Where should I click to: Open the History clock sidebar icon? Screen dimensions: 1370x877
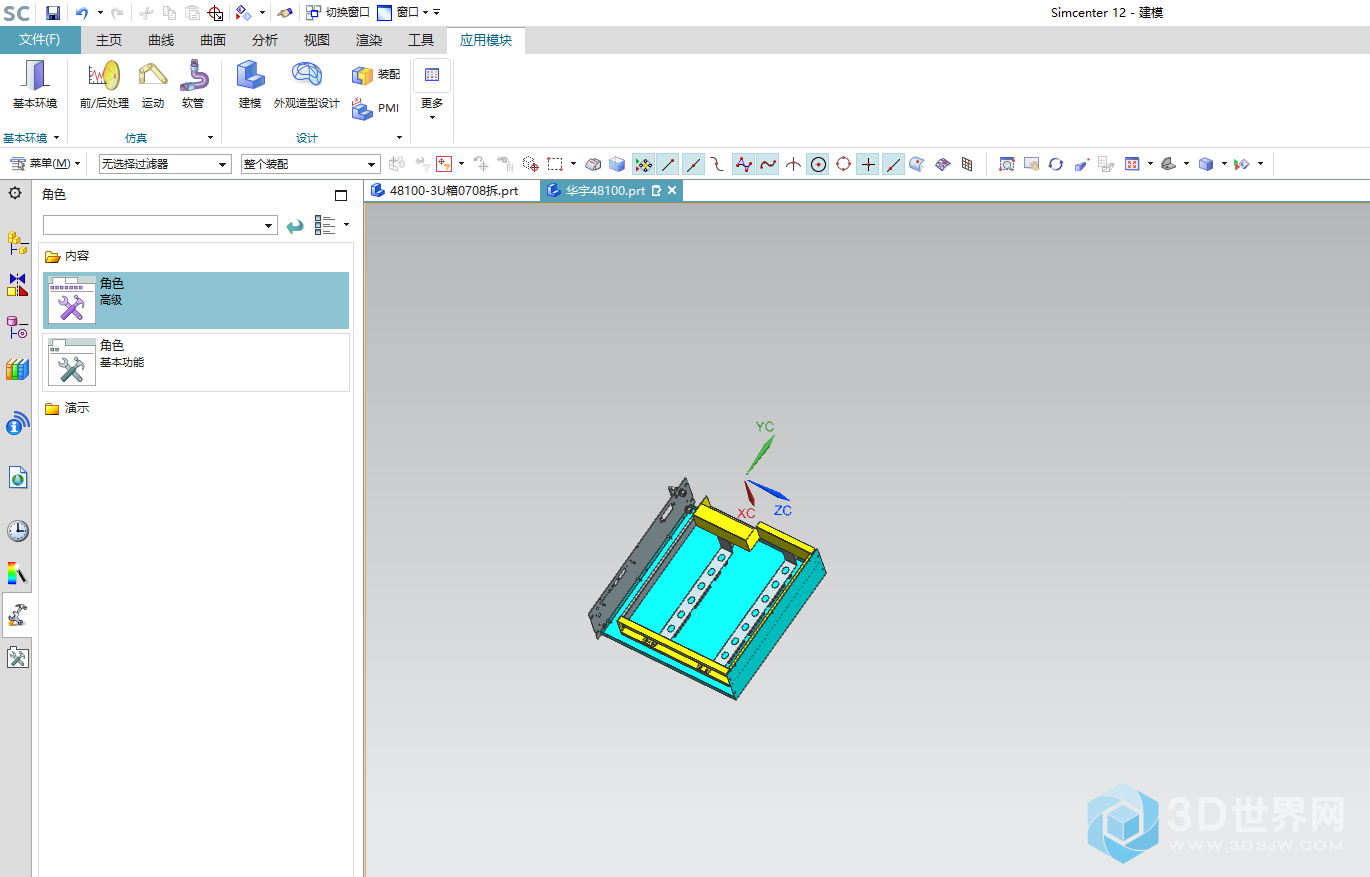coord(17,530)
